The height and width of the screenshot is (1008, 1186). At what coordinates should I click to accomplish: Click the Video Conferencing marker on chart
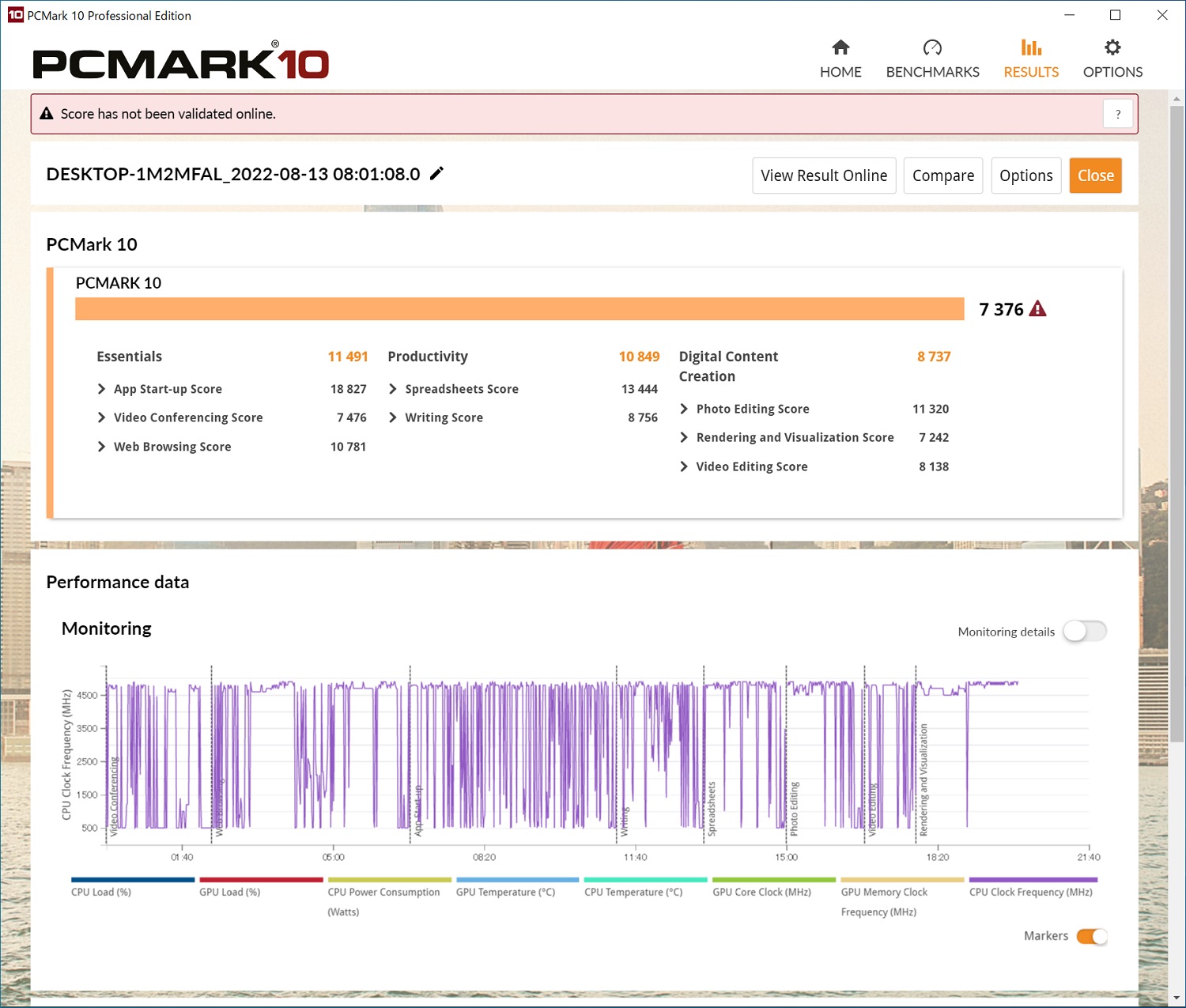(114, 797)
